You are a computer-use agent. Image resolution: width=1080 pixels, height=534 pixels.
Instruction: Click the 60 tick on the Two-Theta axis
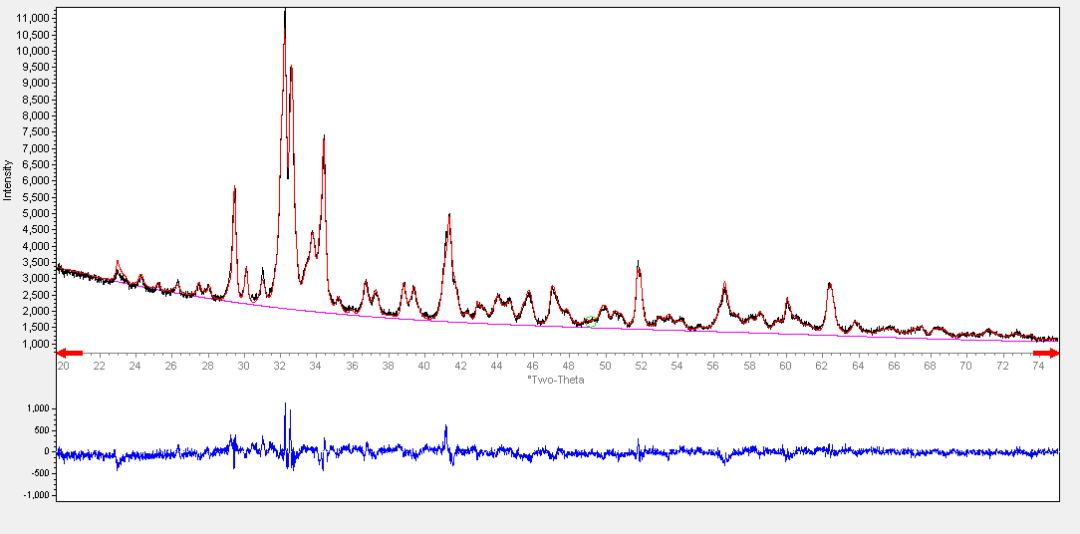[785, 367]
